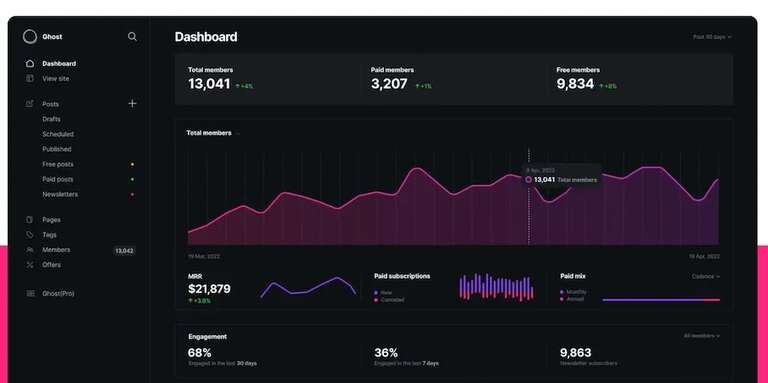The width and height of the screenshot is (768, 383).
Task: Click the Free members green growth arrow
Action: [601, 86]
